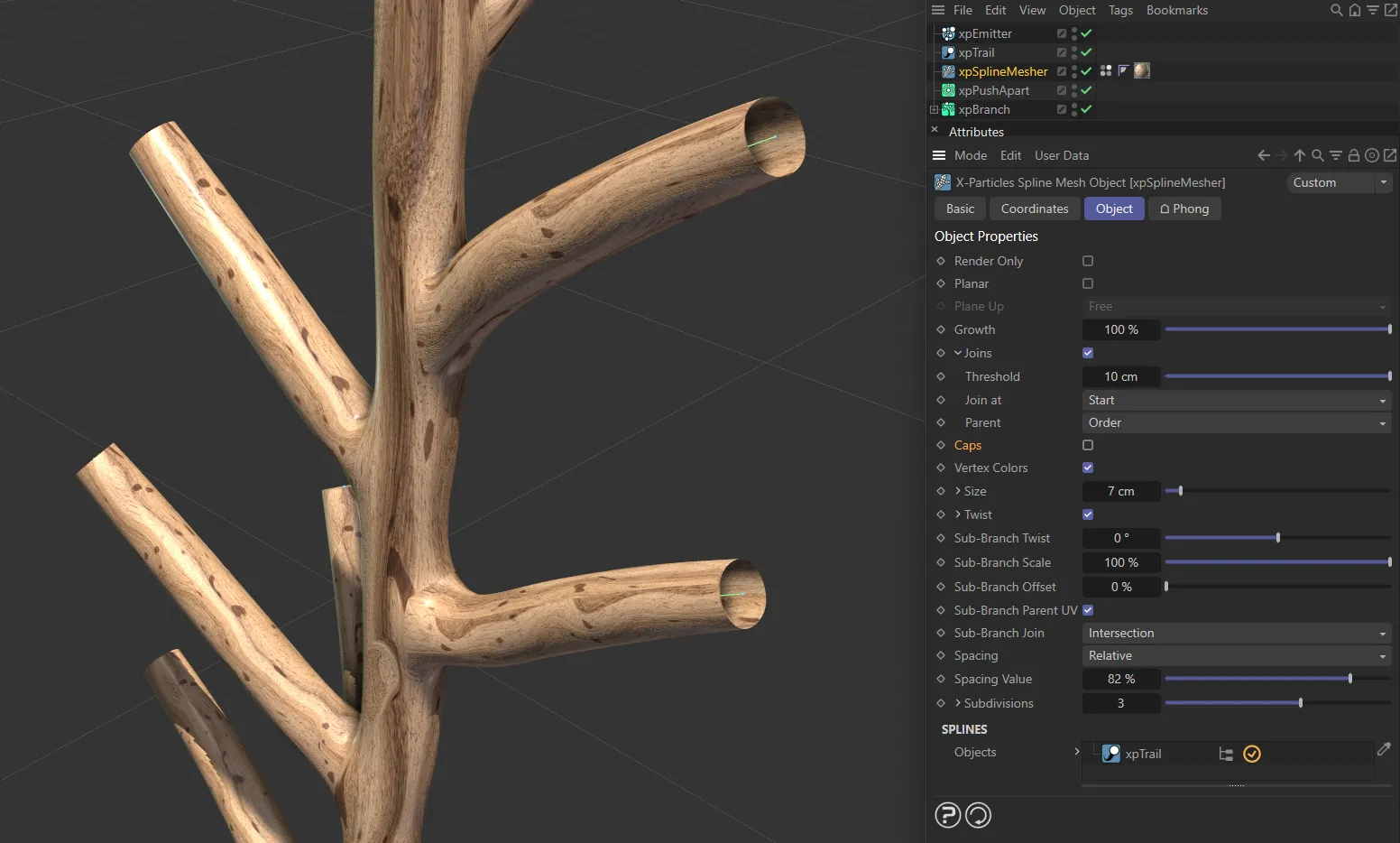Click the eyedropper picker beside Objects list

(1384, 749)
